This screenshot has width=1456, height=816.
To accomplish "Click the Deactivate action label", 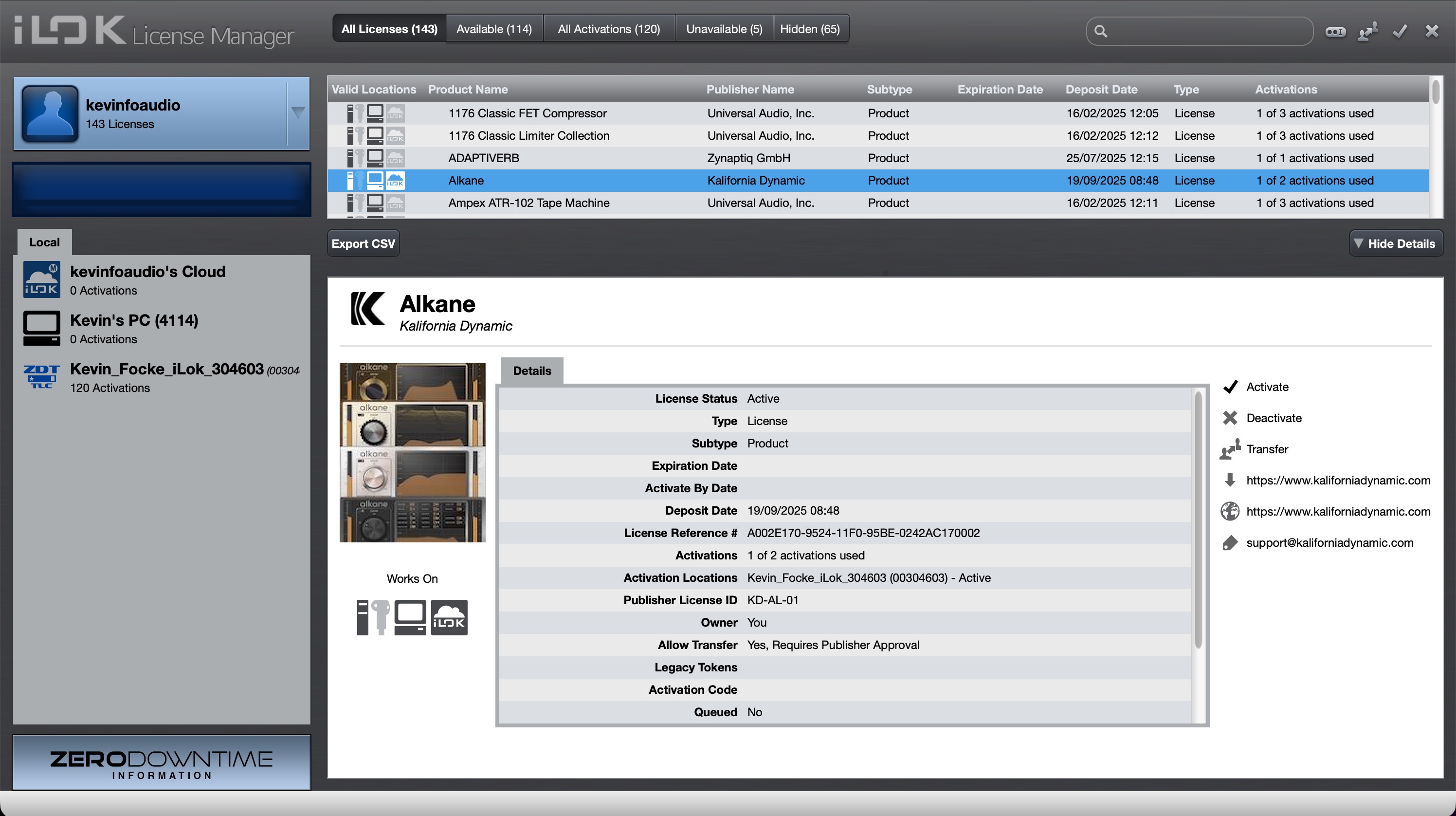I will tap(1274, 418).
